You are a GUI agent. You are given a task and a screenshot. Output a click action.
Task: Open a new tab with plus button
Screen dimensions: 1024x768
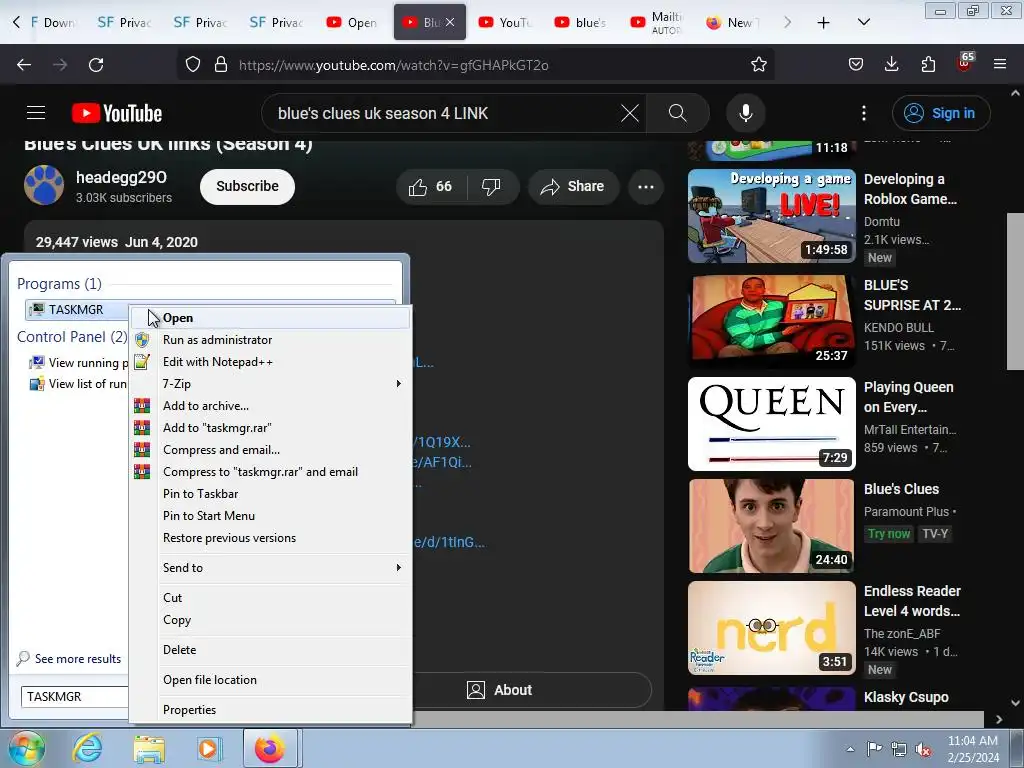(824, 23)
